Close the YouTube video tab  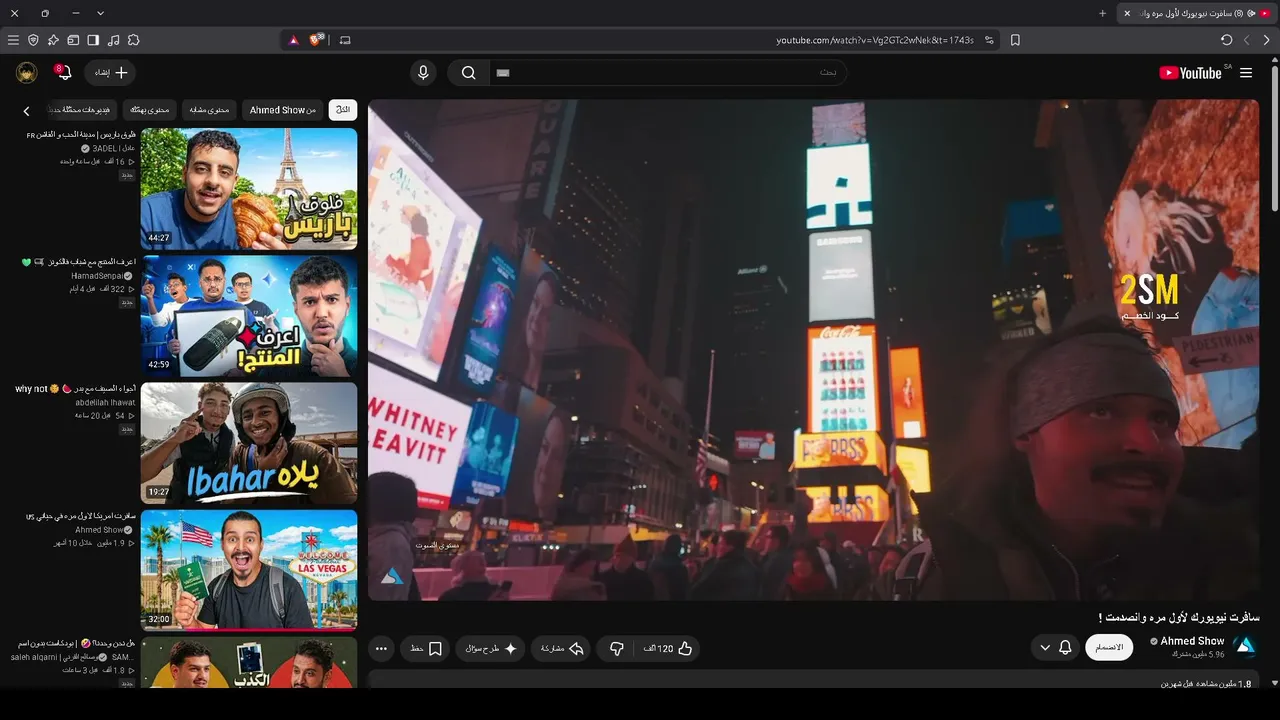click(1127, 13)
